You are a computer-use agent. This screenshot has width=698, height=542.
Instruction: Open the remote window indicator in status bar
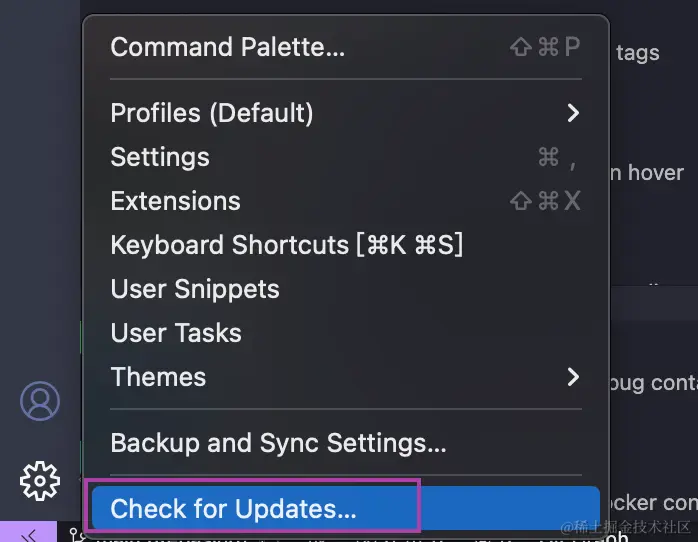pyautogui.click(x=28, y=534)
